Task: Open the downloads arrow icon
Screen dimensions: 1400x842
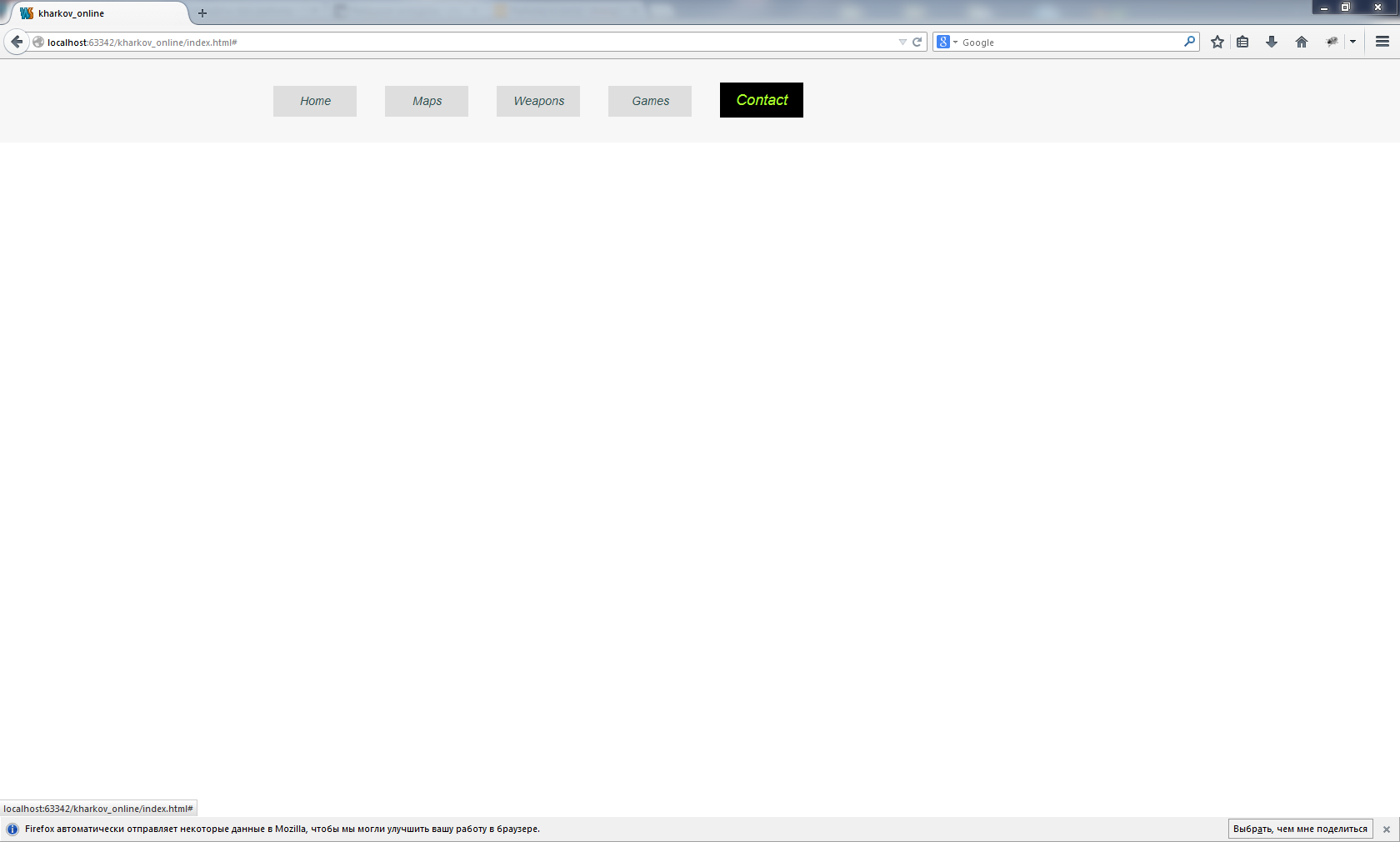Action: (1272, 42)
